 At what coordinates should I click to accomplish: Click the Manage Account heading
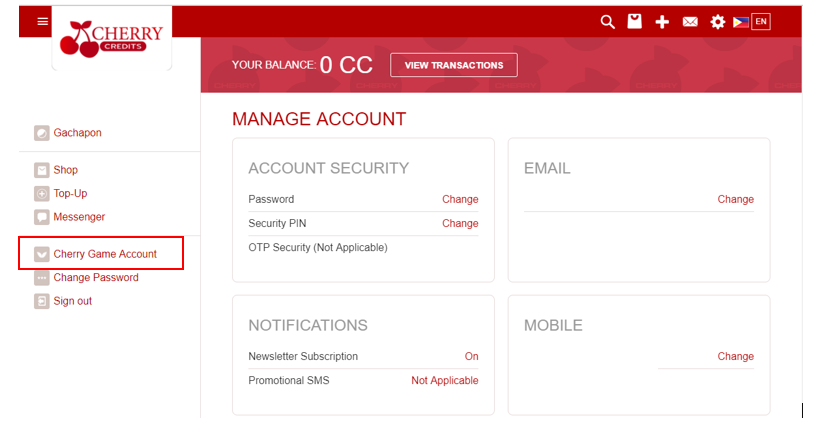319,119
